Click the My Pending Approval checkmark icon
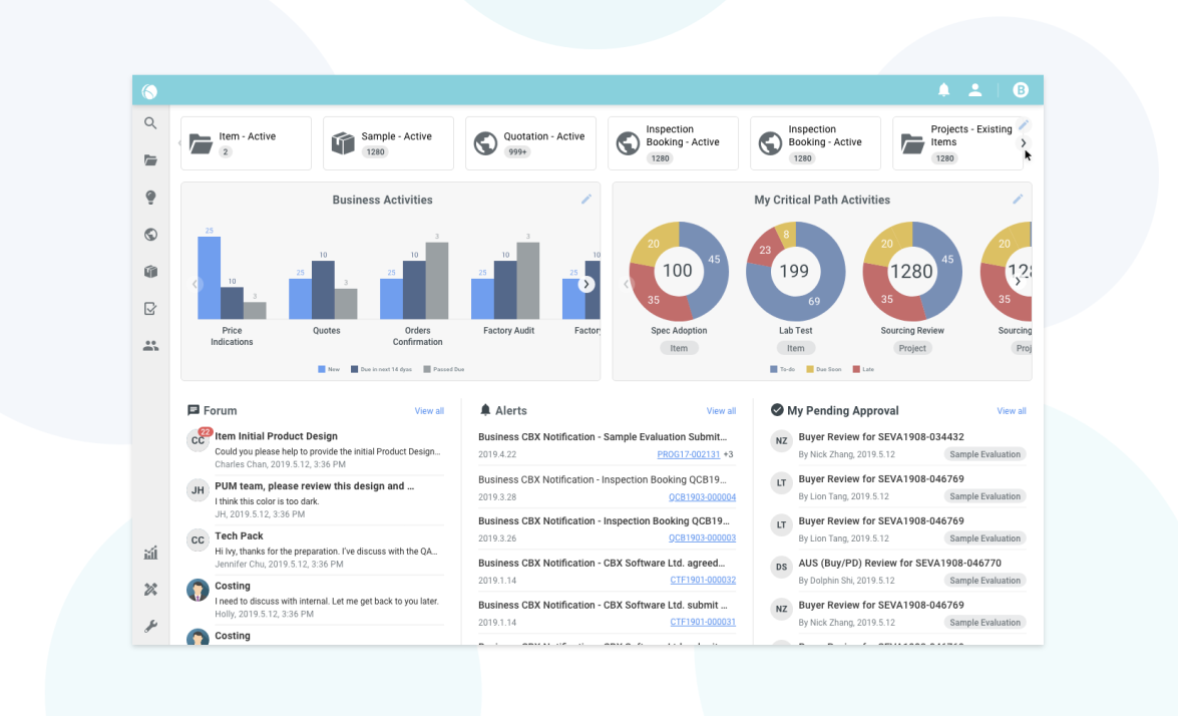The image size is (1178, 716). 777,410
